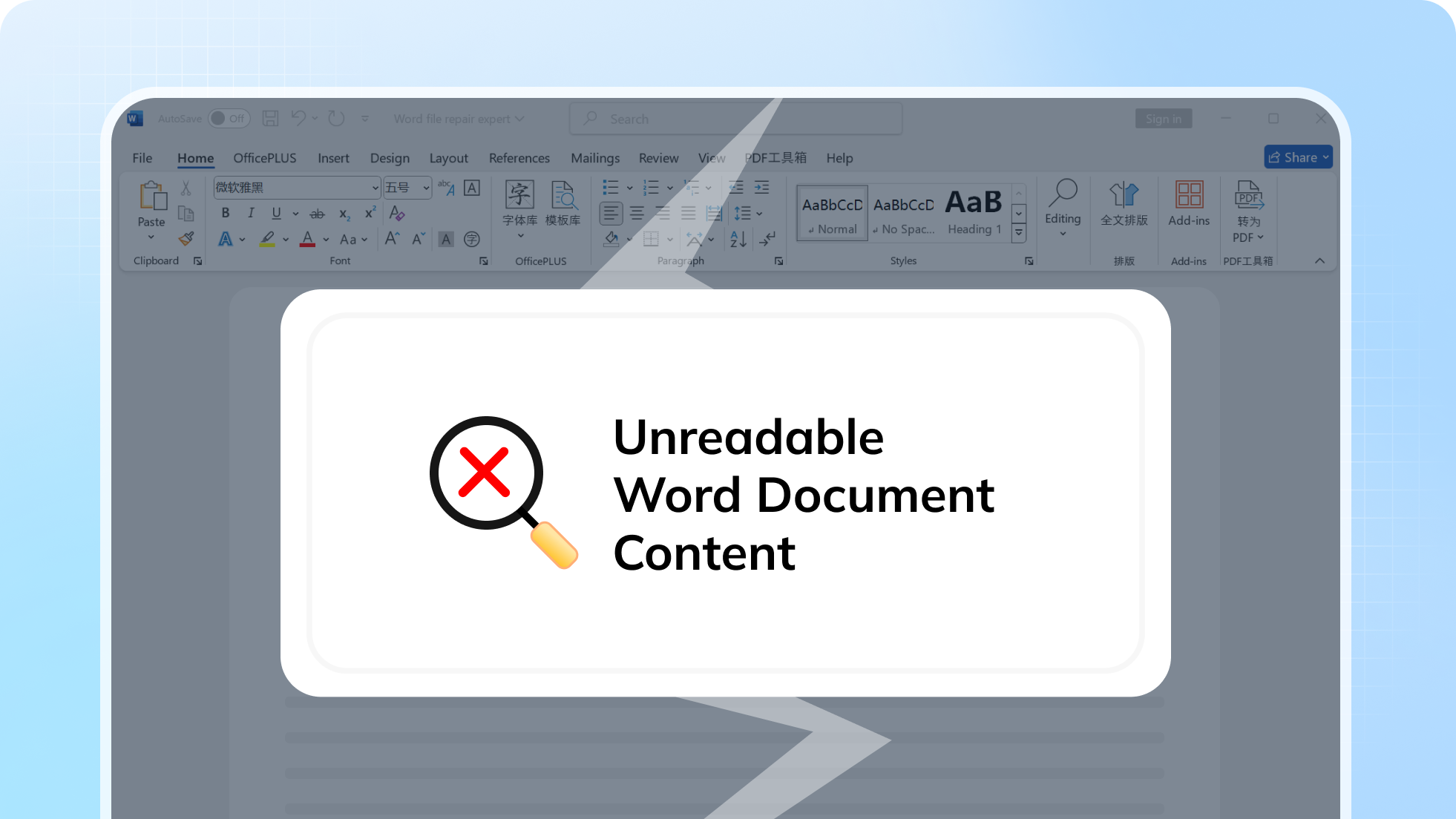Click the Numbering list icon
The width and height of the screenshot is (1456, 819).
(651, 188)
